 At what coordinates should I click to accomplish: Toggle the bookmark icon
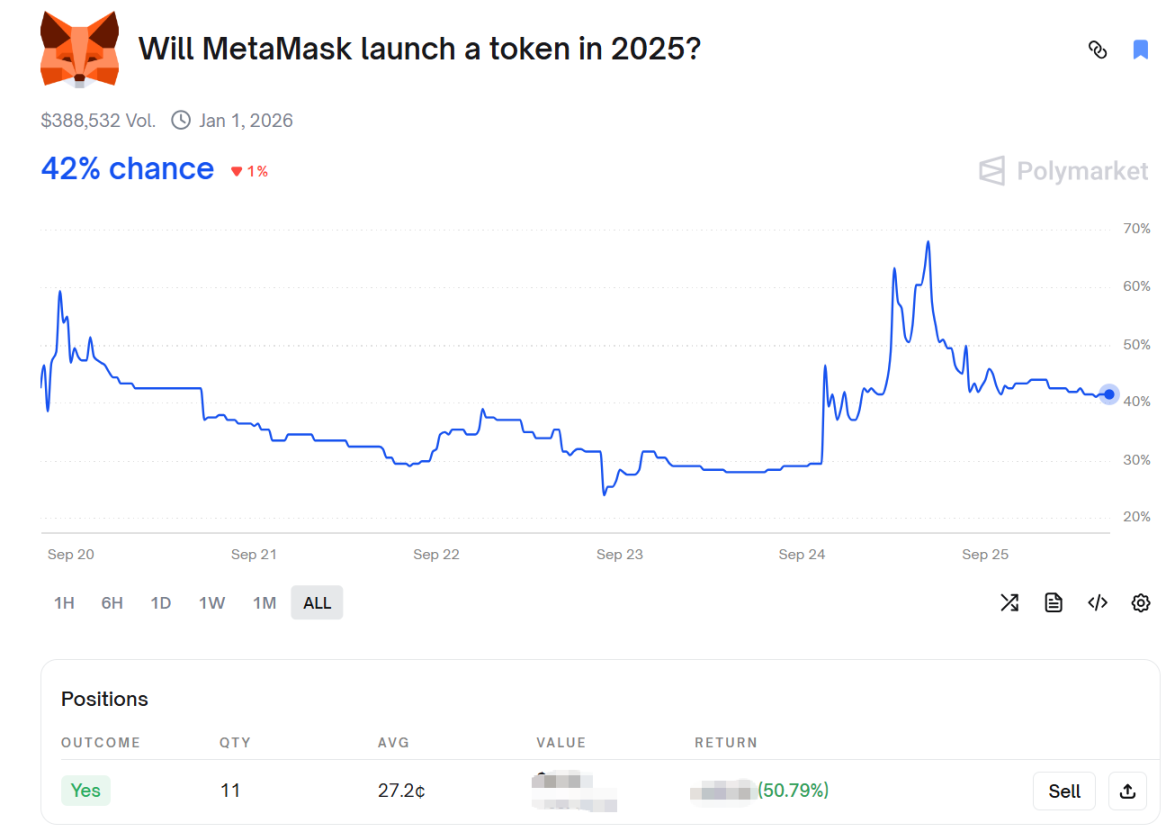click(1140, 50)
